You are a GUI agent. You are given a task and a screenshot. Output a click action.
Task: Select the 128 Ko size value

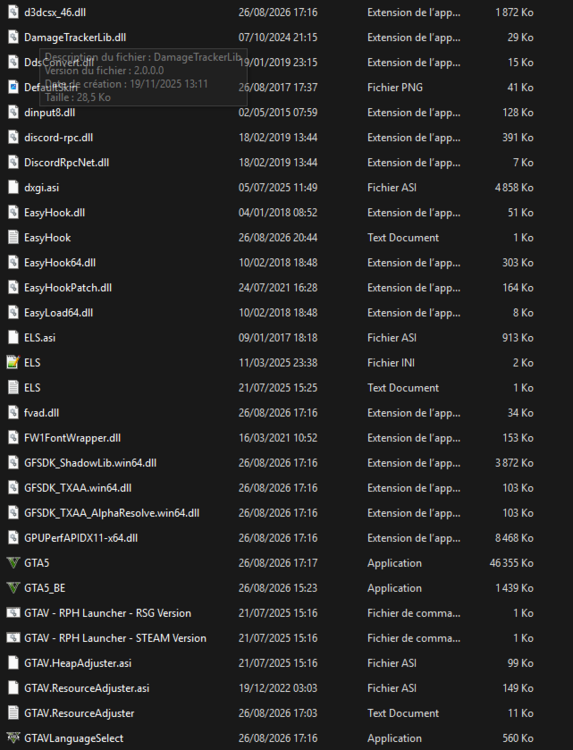point(518,112)
